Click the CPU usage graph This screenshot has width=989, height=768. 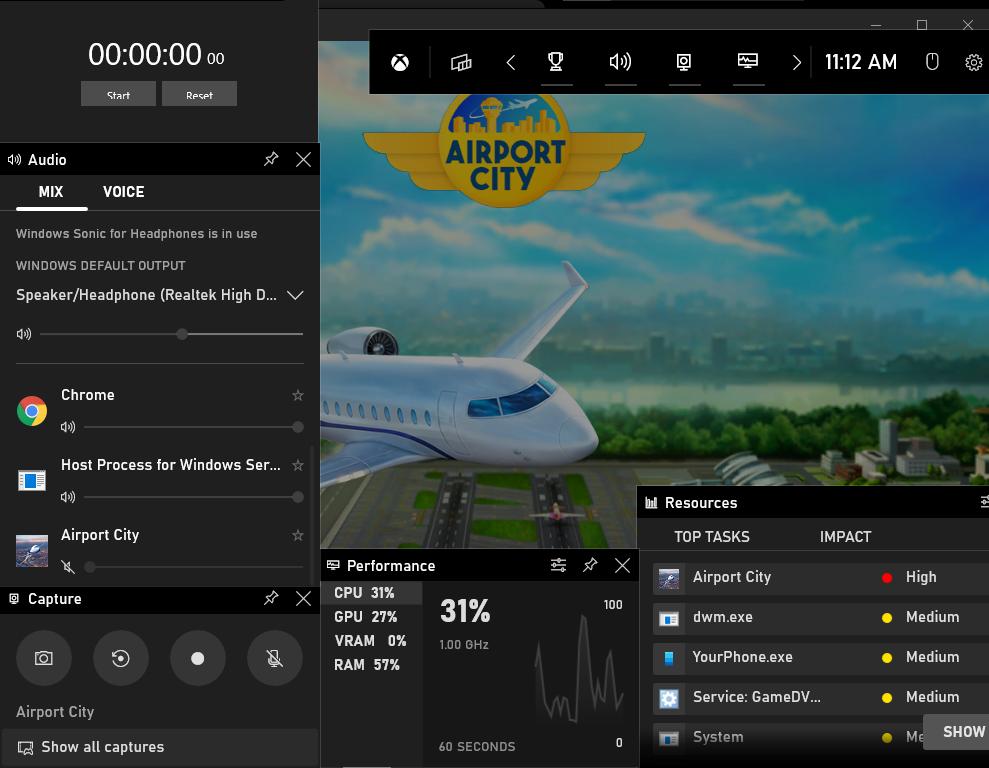point(579,670)
